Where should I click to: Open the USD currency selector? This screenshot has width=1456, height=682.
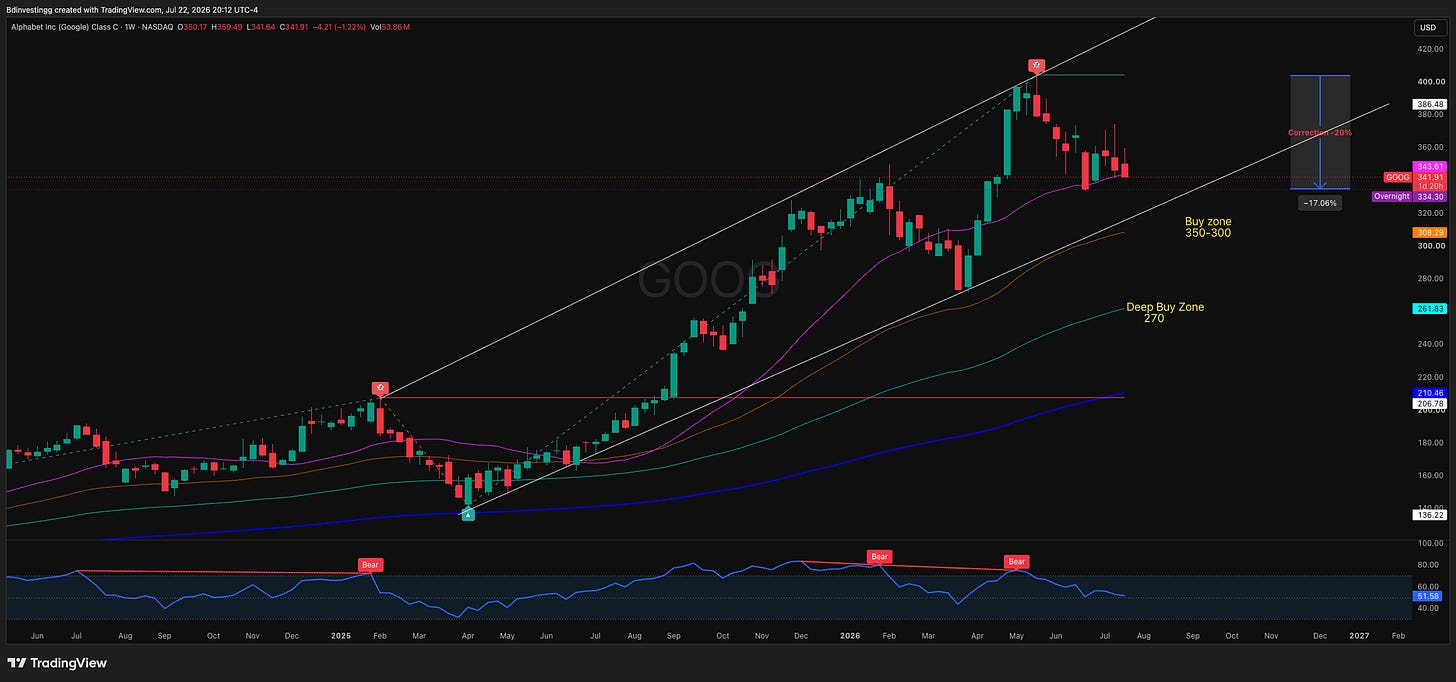(x=1429, y=27)
